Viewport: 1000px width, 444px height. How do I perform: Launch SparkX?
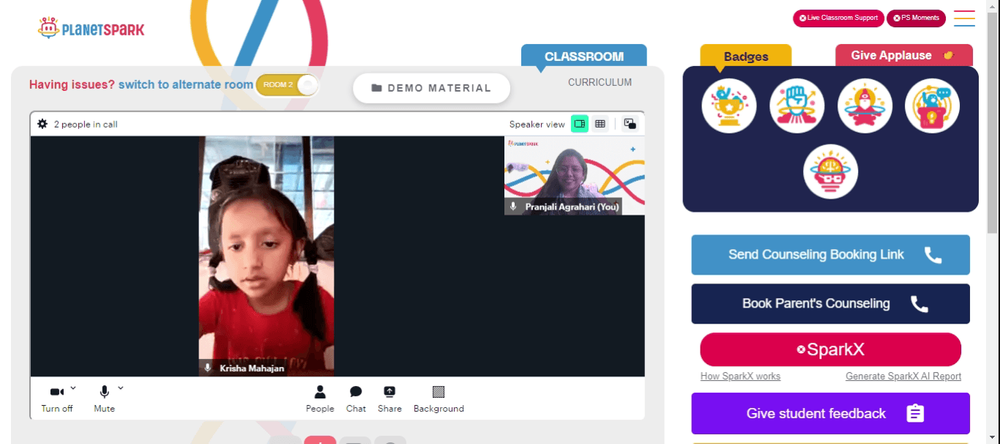click(x=830, y=350)
